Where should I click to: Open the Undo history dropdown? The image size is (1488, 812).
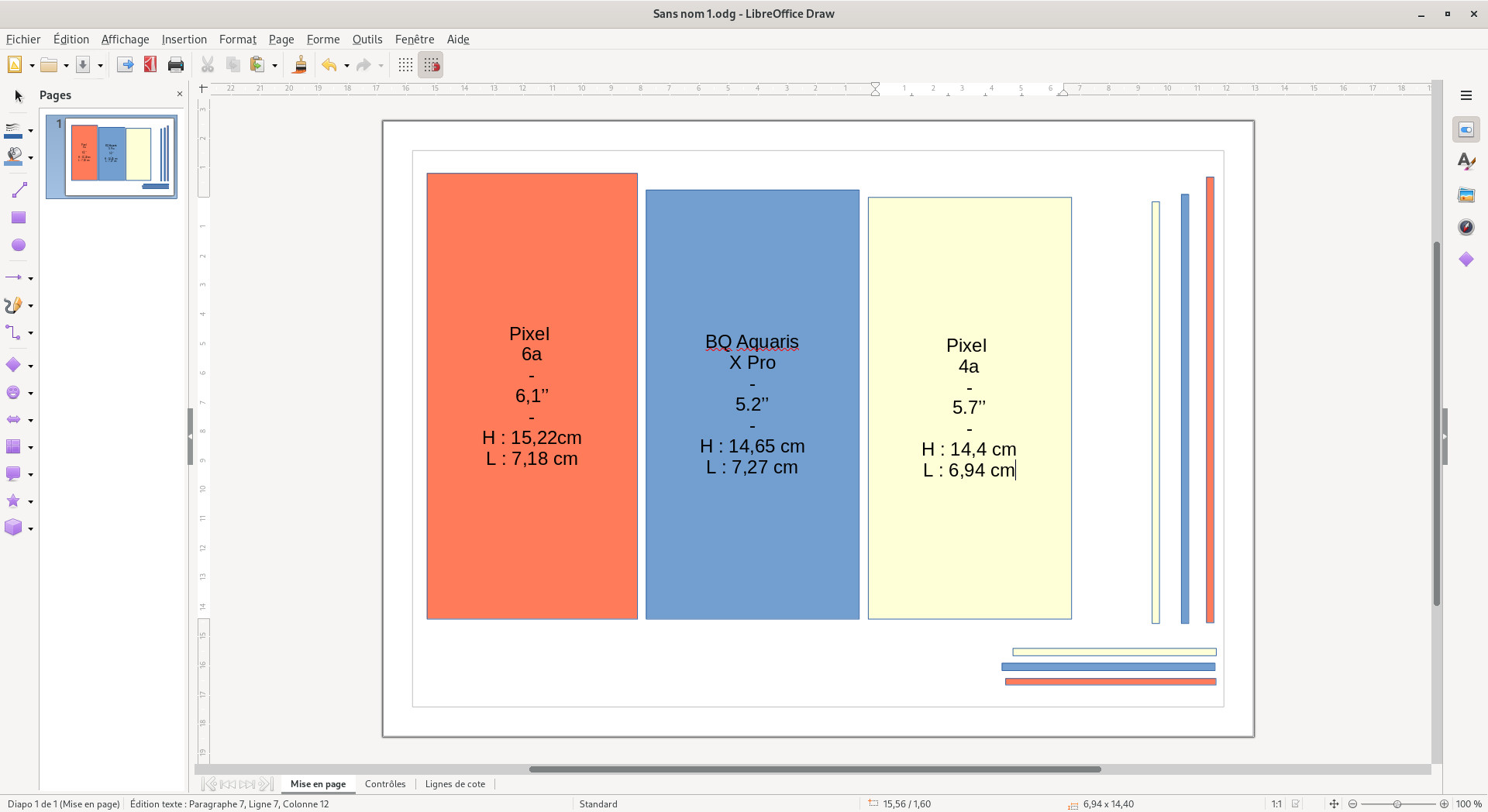[346, 65]
